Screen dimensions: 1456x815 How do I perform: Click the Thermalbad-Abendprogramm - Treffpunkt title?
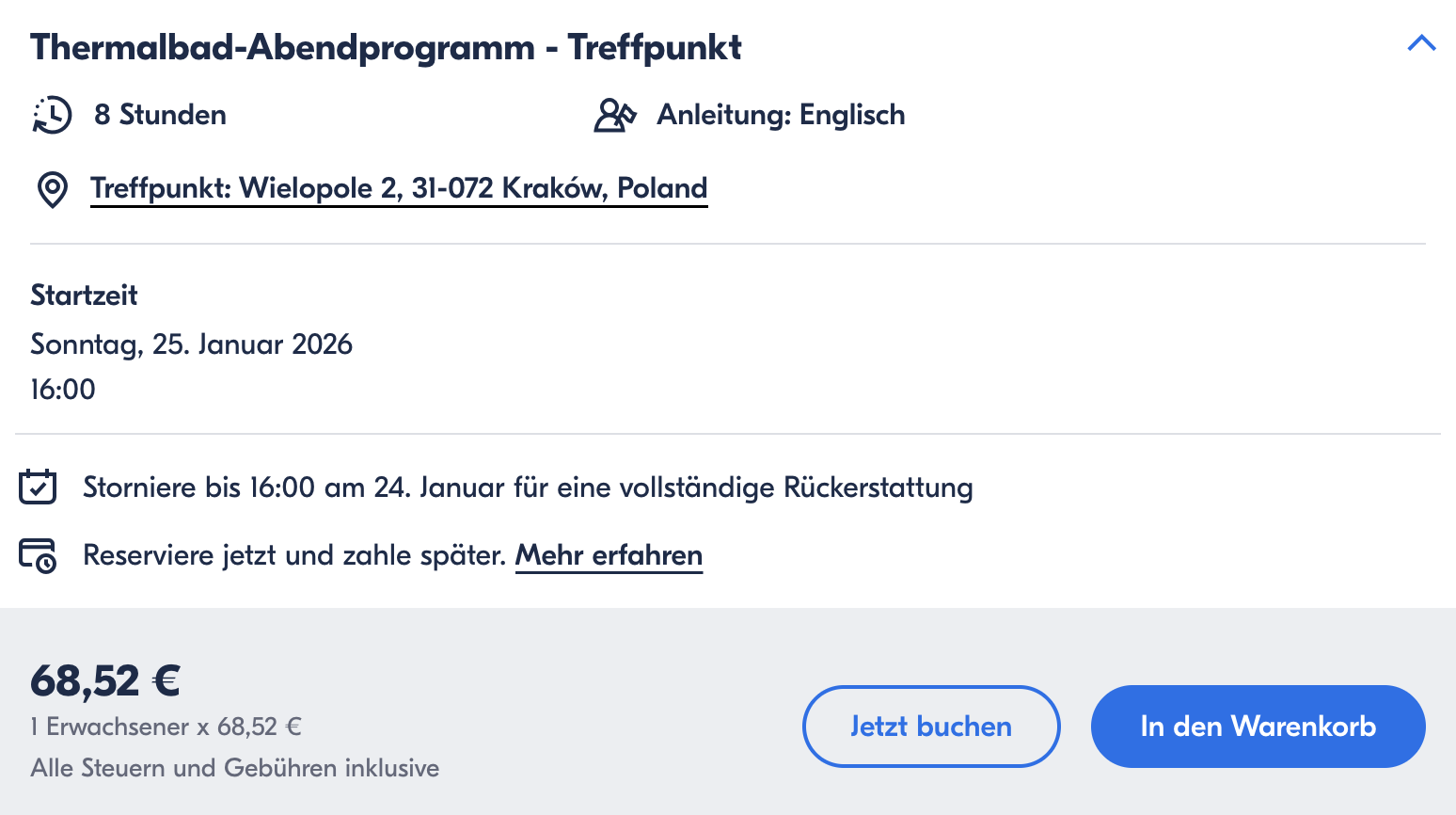pyautogui.click(x=386, y=47)
